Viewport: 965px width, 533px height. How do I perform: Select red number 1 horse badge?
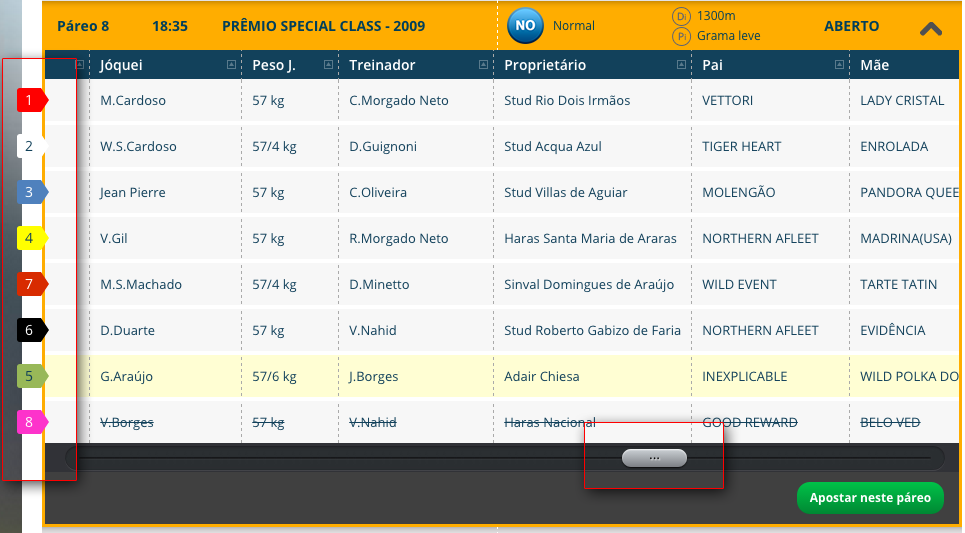[32, 100]
